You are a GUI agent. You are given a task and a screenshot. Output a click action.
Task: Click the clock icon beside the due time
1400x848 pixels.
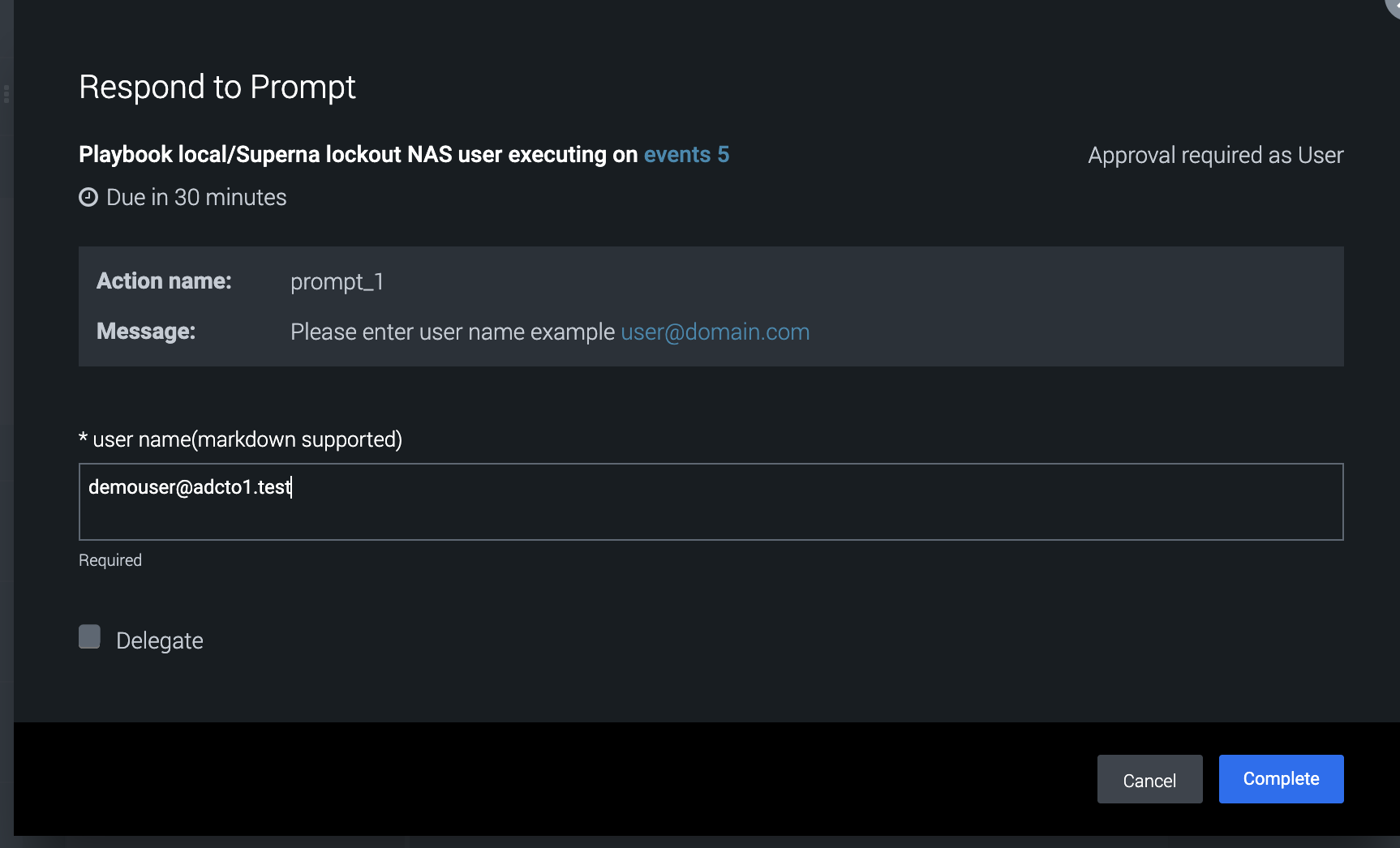[88, 197]
